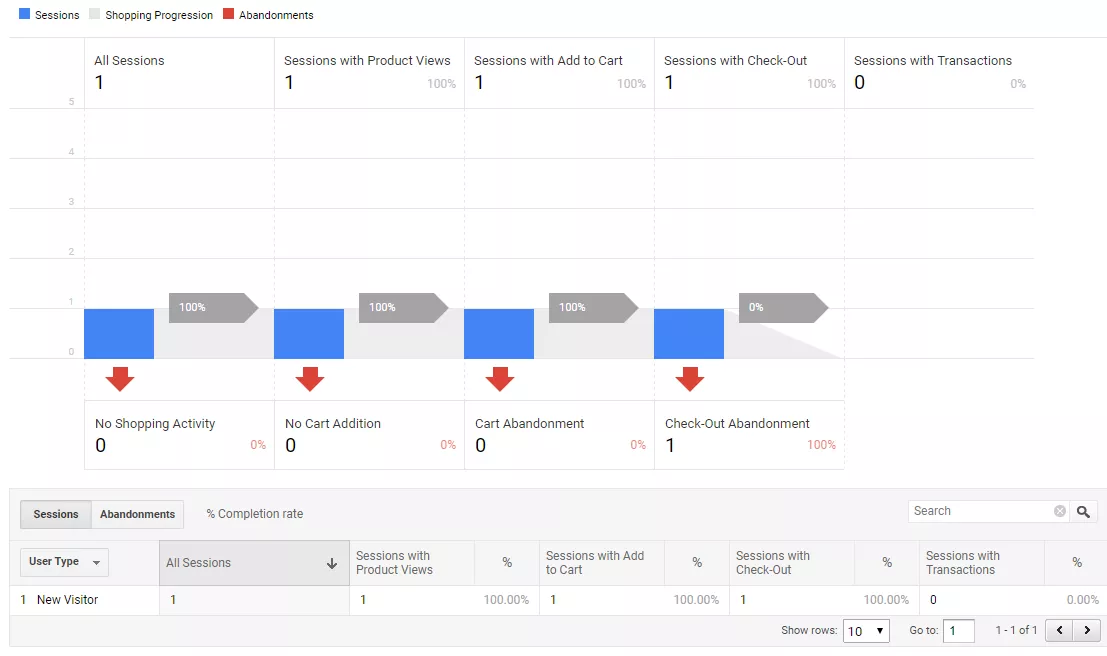
Task: Click the Sessions with Transactions funnel header
Action: (939, 73)
